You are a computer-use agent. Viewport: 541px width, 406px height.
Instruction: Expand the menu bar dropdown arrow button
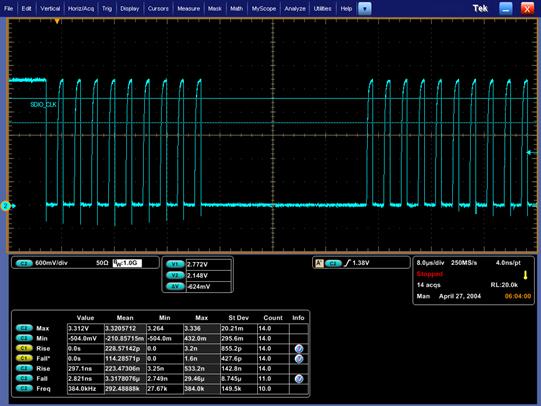click(x=365, y=8)
